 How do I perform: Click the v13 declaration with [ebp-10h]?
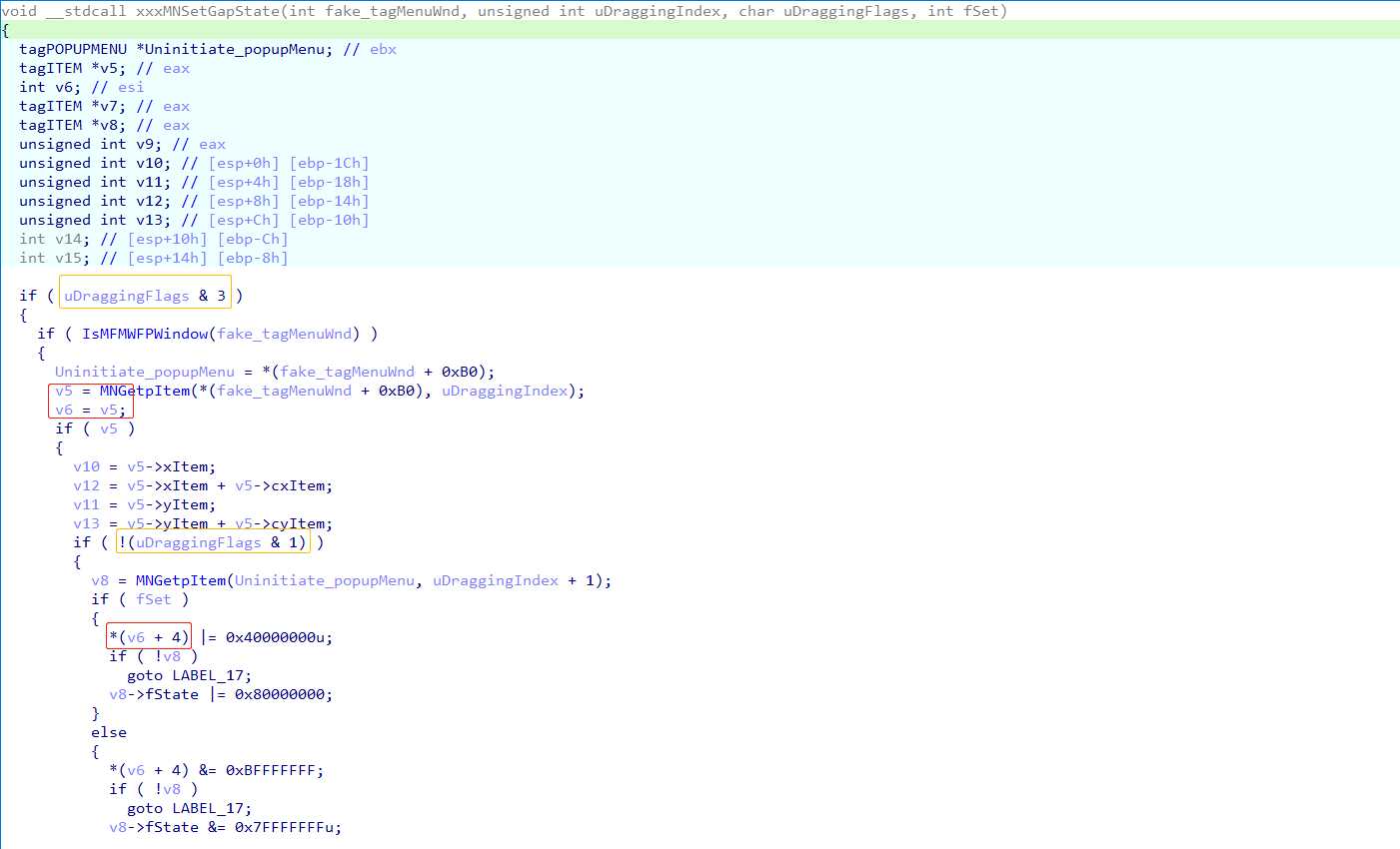click(194, 220)
